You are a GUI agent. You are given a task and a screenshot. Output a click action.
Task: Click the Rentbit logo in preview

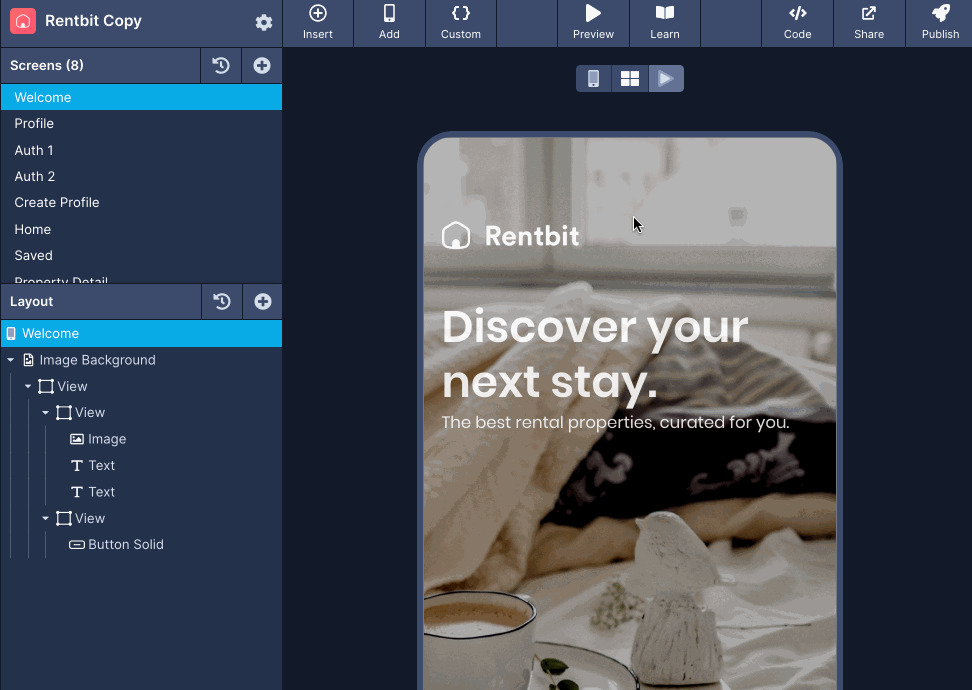tap(511, 236)
